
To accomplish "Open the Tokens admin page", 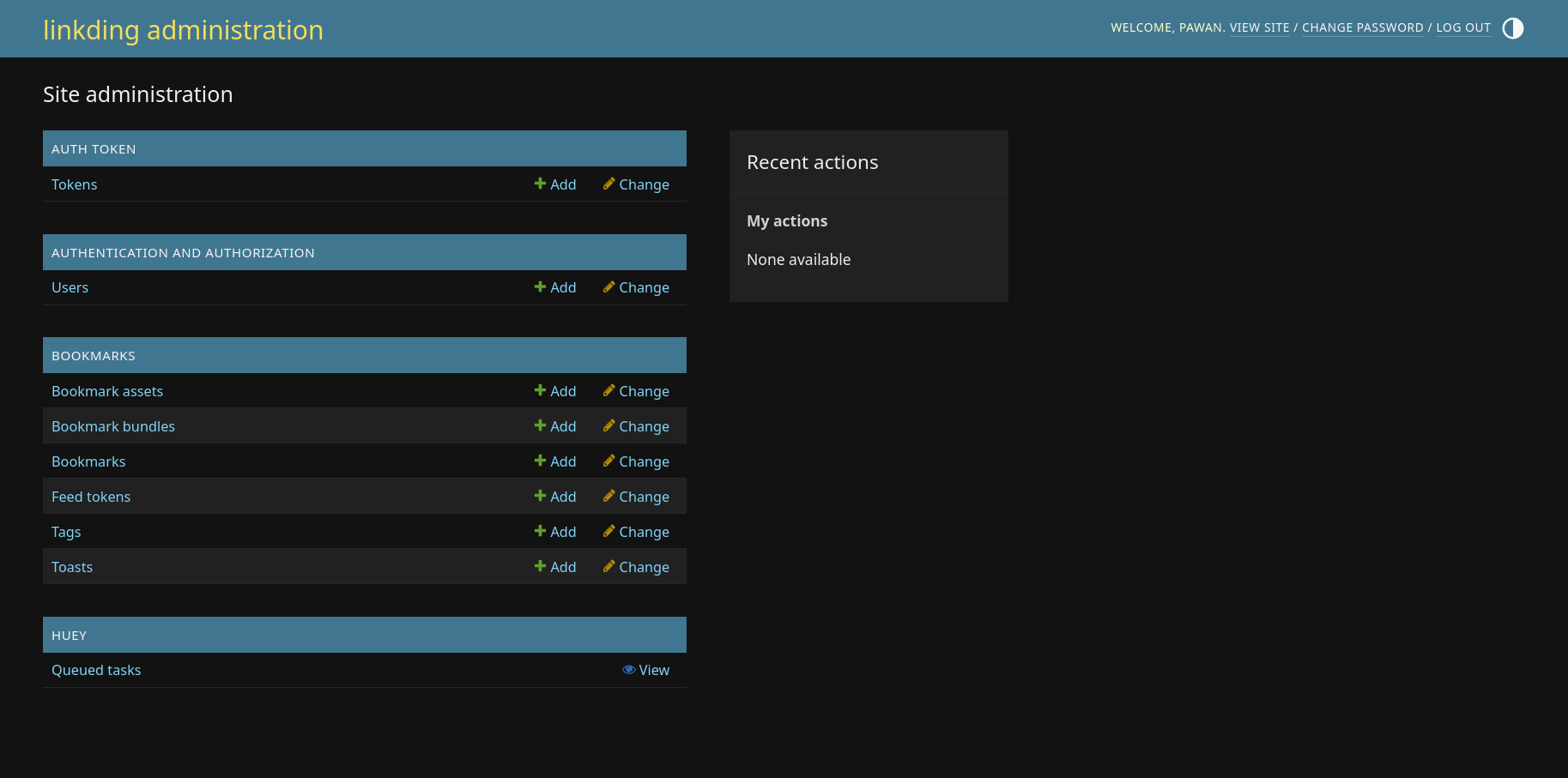I will tap(74, 184).
